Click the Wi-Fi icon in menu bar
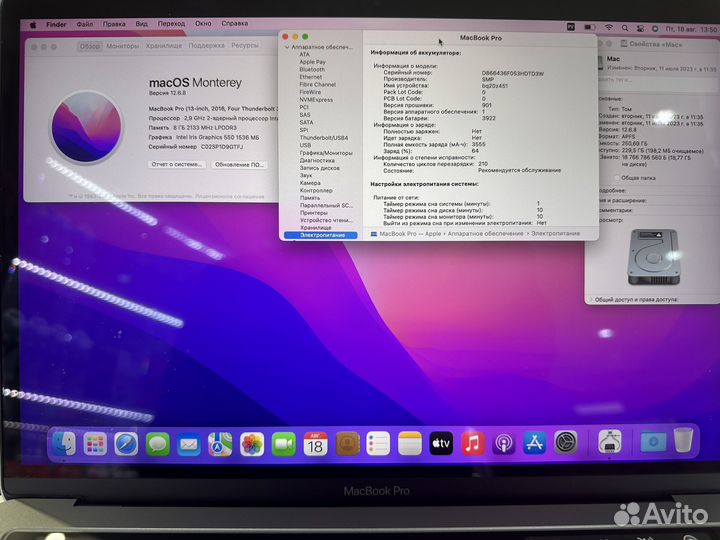Screen dimensions: 720x540 tap(609, 28)
